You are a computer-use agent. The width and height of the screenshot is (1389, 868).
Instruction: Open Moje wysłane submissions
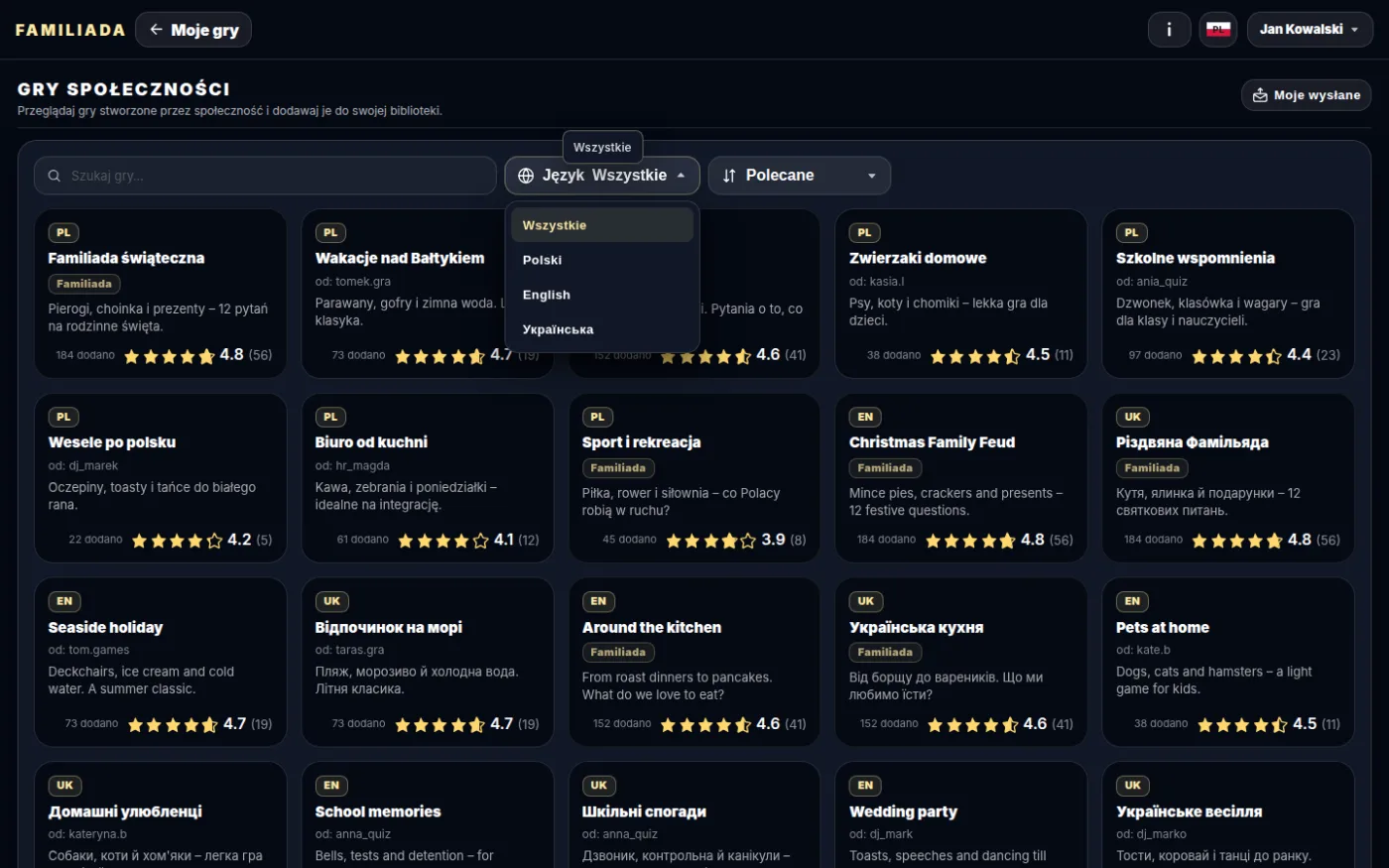tap(1307, 95)
